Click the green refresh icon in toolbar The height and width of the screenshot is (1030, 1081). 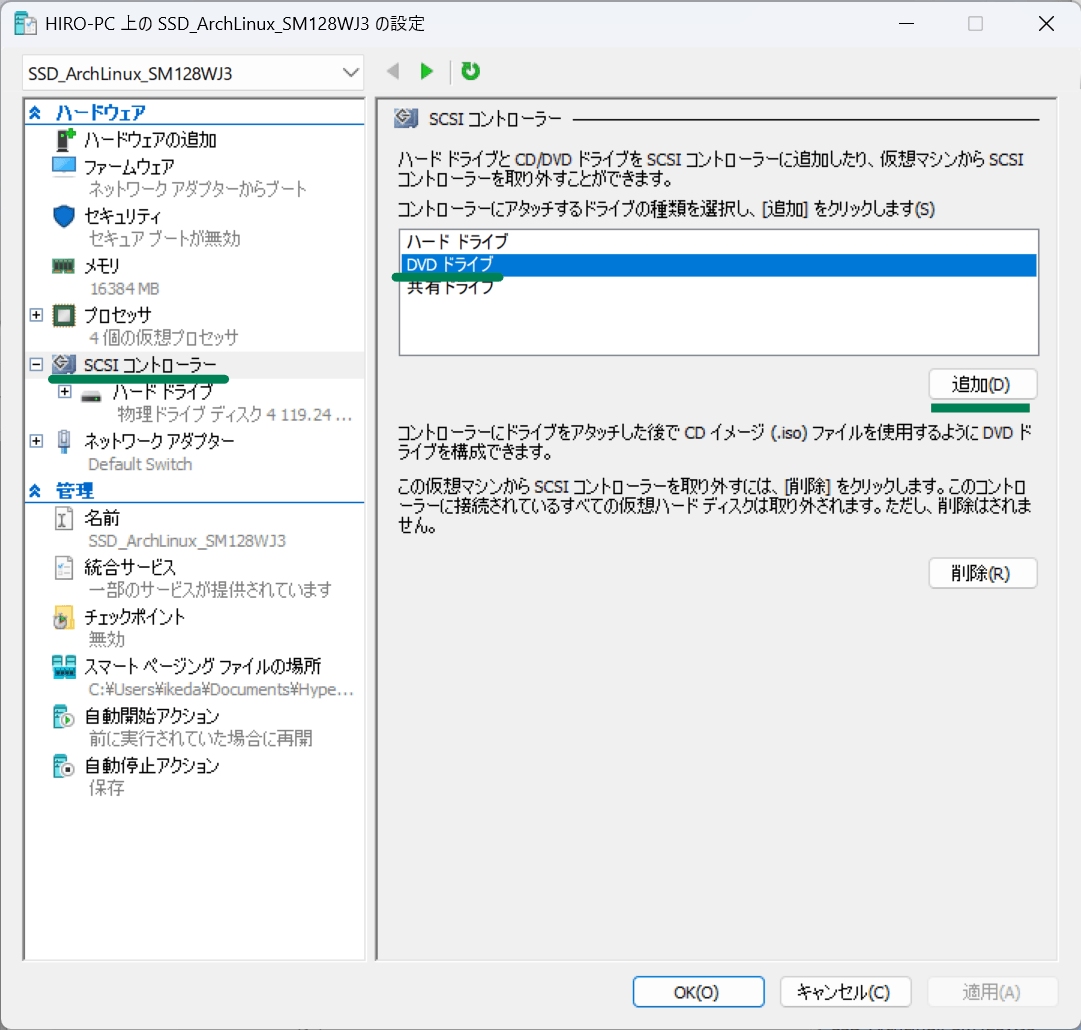click(470, 71)
